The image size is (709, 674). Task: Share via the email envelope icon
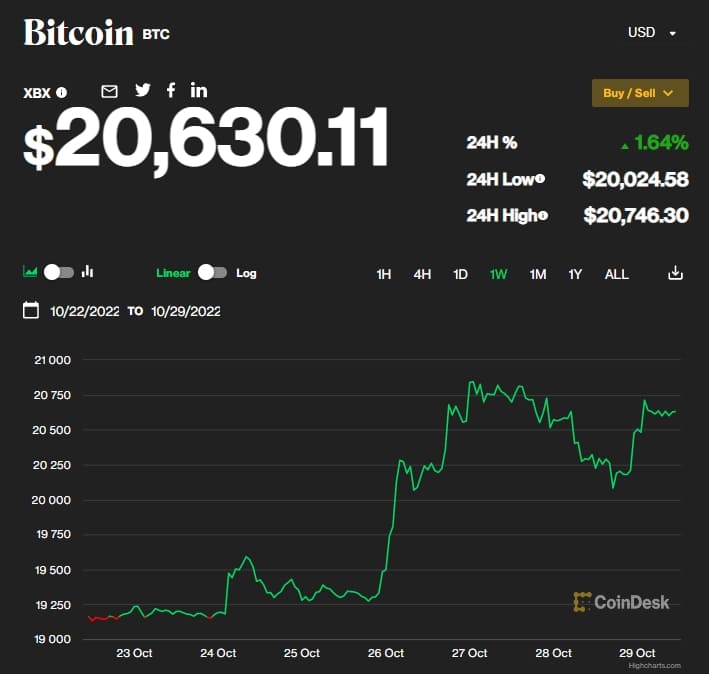pyautogui.click(x=109, y=92)
